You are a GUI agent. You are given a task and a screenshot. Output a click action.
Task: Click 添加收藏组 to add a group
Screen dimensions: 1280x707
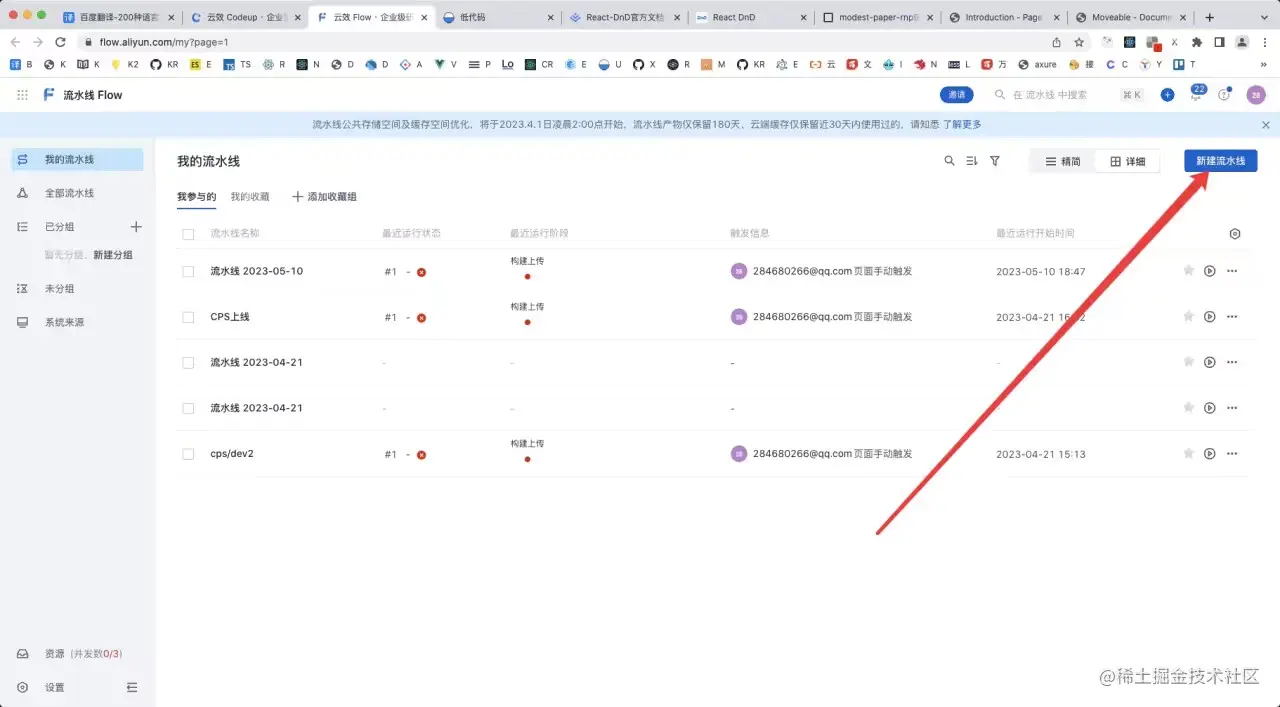(x=324, y=197)
